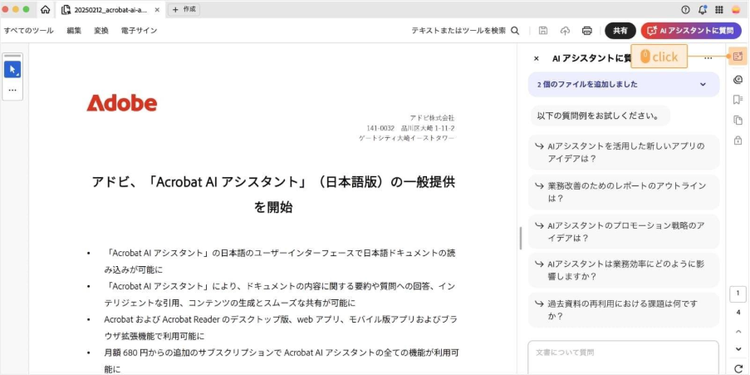
Task: Open security lock icon in right rail
Action: pyautogui.click(x=738, y=140)
